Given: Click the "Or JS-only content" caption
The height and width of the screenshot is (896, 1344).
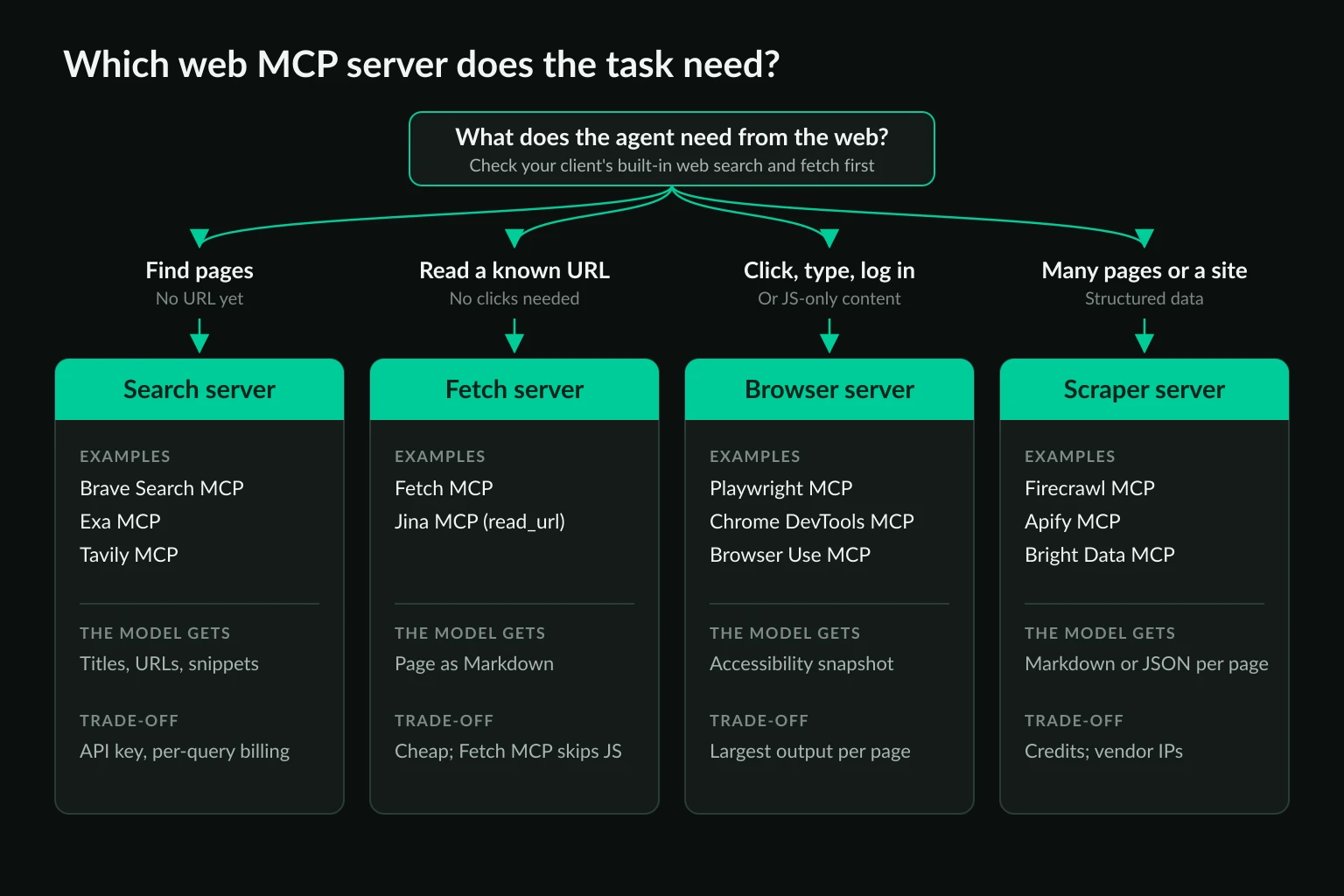Looking at the screenshot, I should tap(829, 298).
